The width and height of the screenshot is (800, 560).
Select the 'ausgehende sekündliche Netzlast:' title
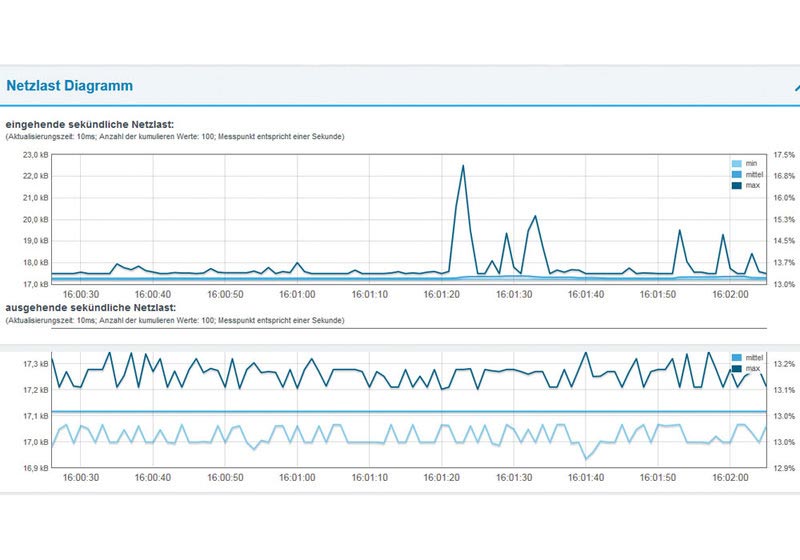point(91,308)
